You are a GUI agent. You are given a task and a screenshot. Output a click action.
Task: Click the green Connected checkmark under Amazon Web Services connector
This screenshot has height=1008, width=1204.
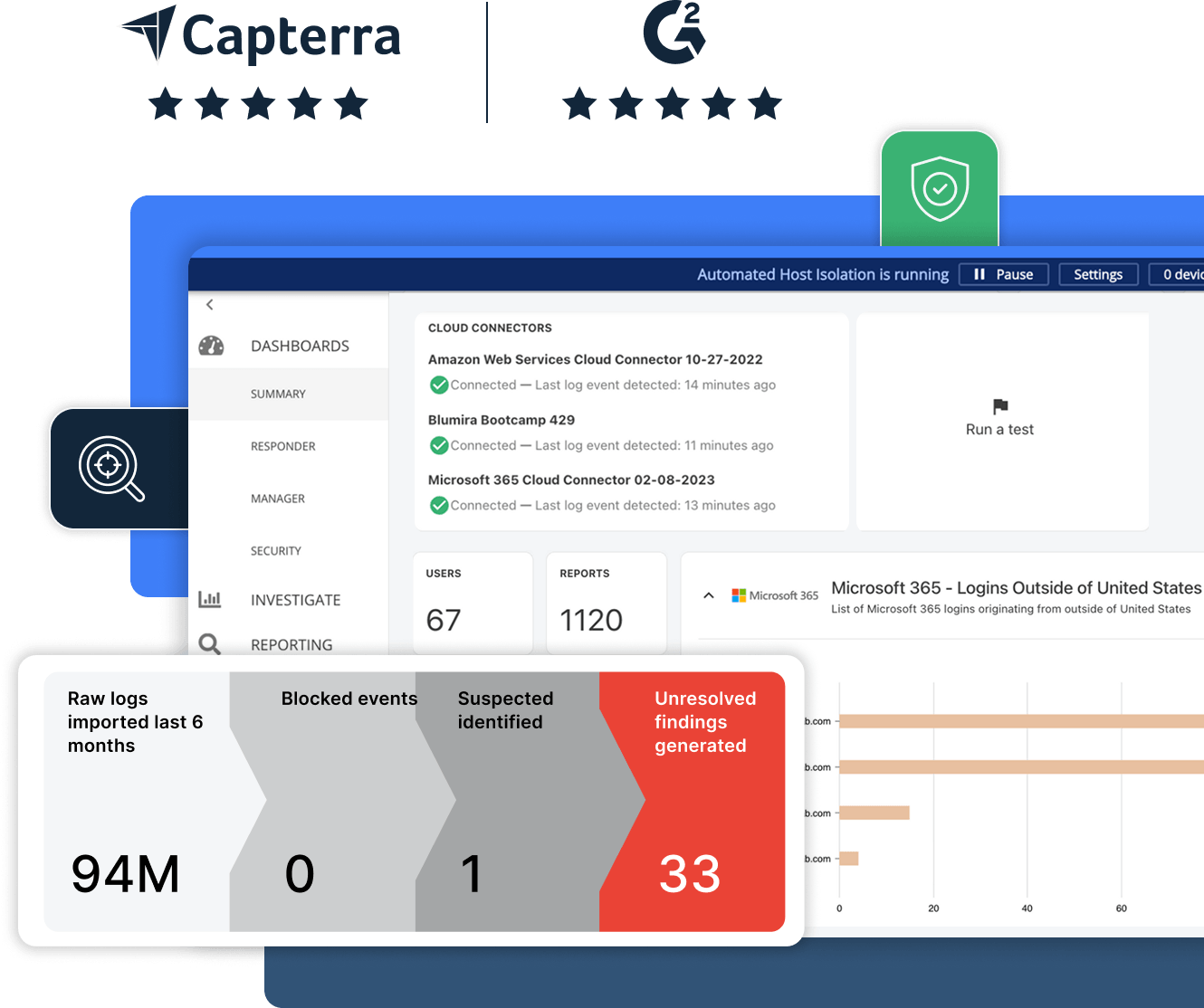pos(438,385)
